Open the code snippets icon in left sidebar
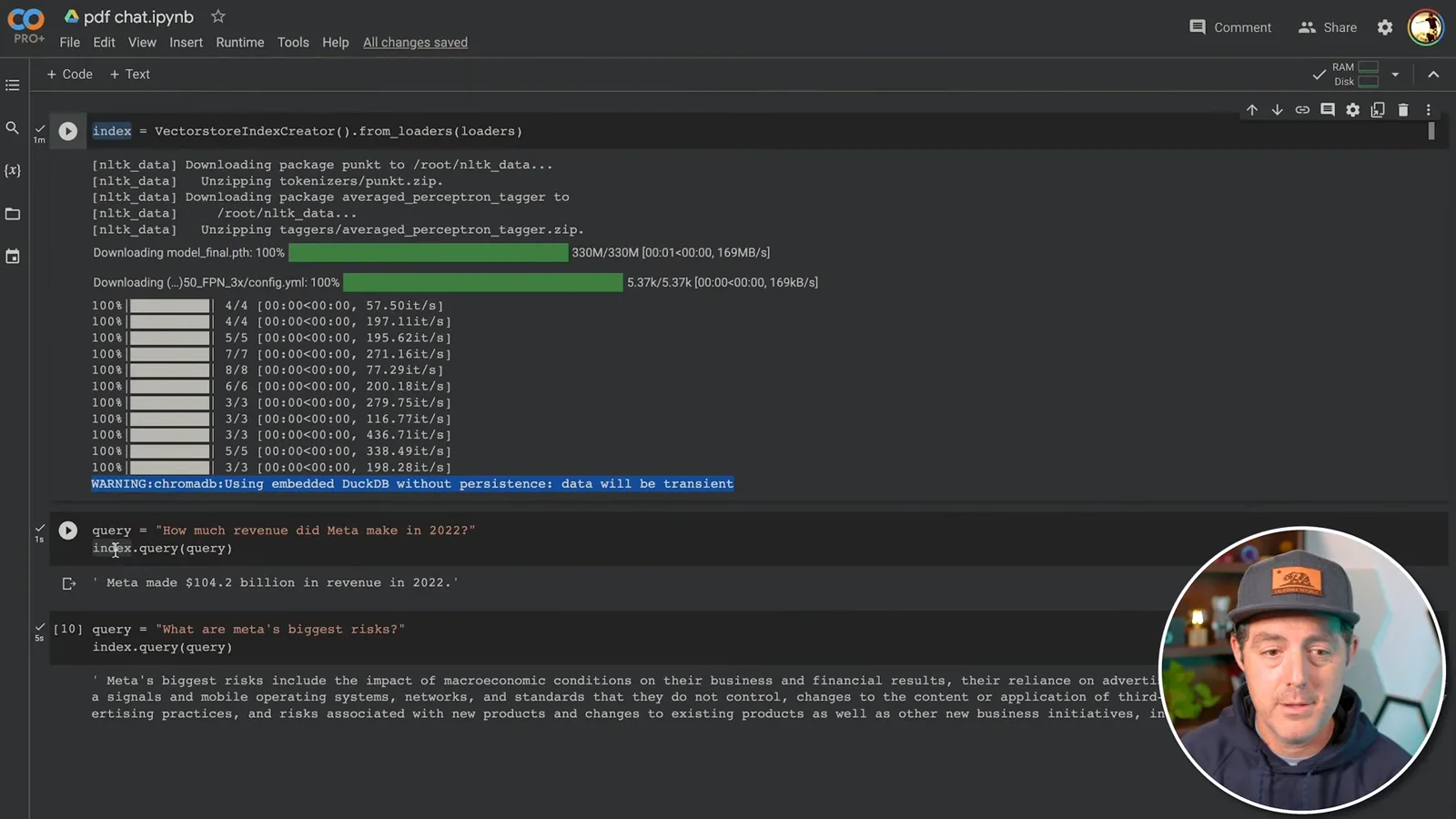 pyautogui.click(x=12, y=257)
